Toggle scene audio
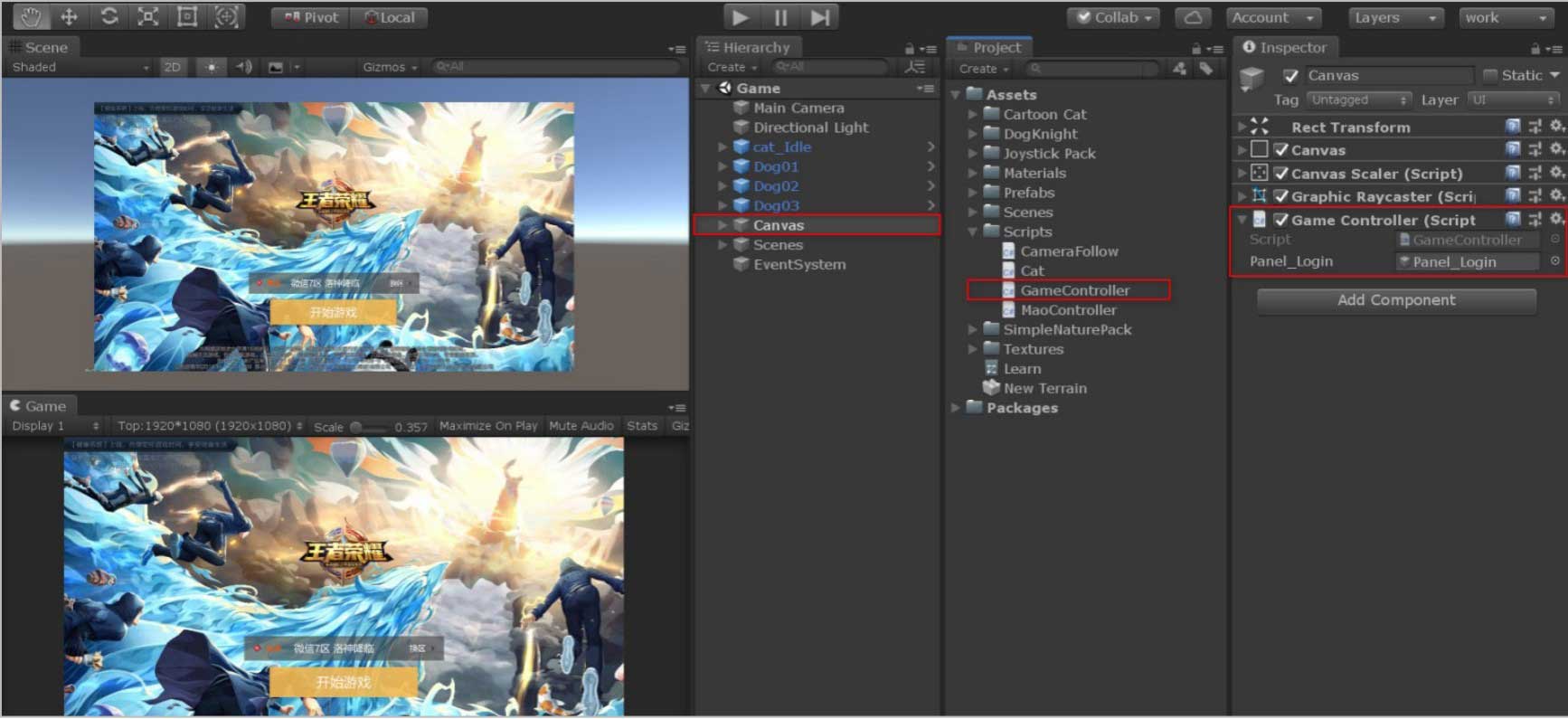The width and height of the screenshot is (1568, 719). tap(243, 67)
